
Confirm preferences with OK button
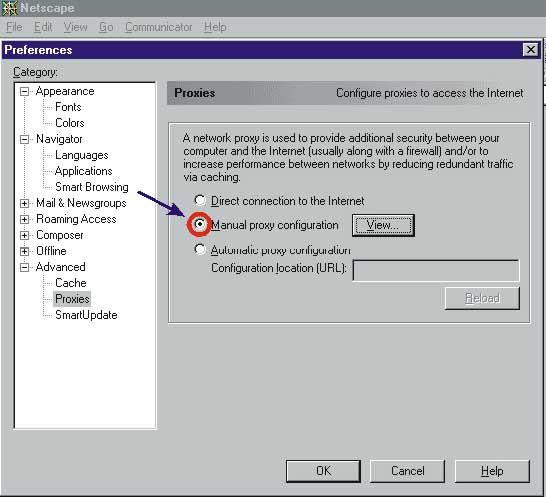pos(323,471)
